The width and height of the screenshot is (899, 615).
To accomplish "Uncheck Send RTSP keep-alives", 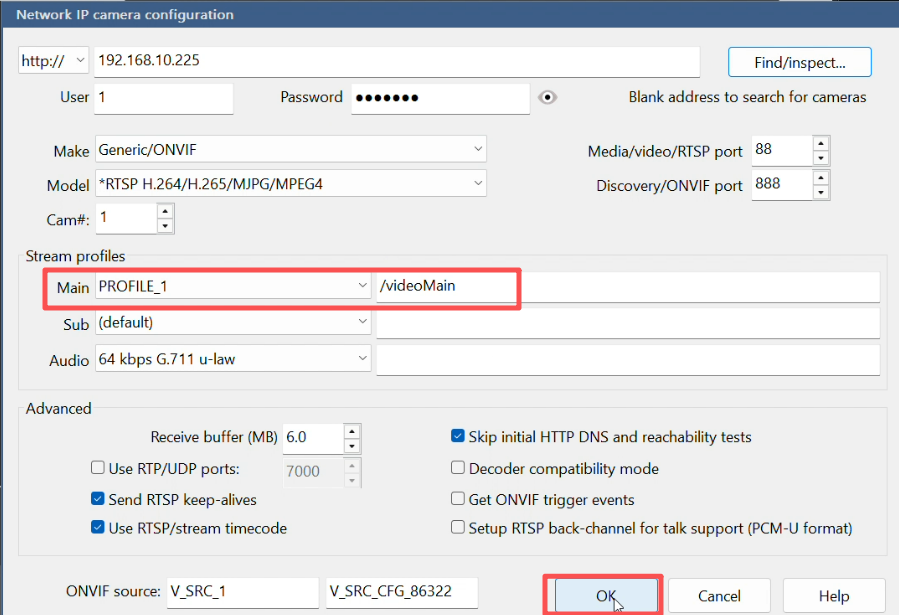I will [x=98, y=499].
